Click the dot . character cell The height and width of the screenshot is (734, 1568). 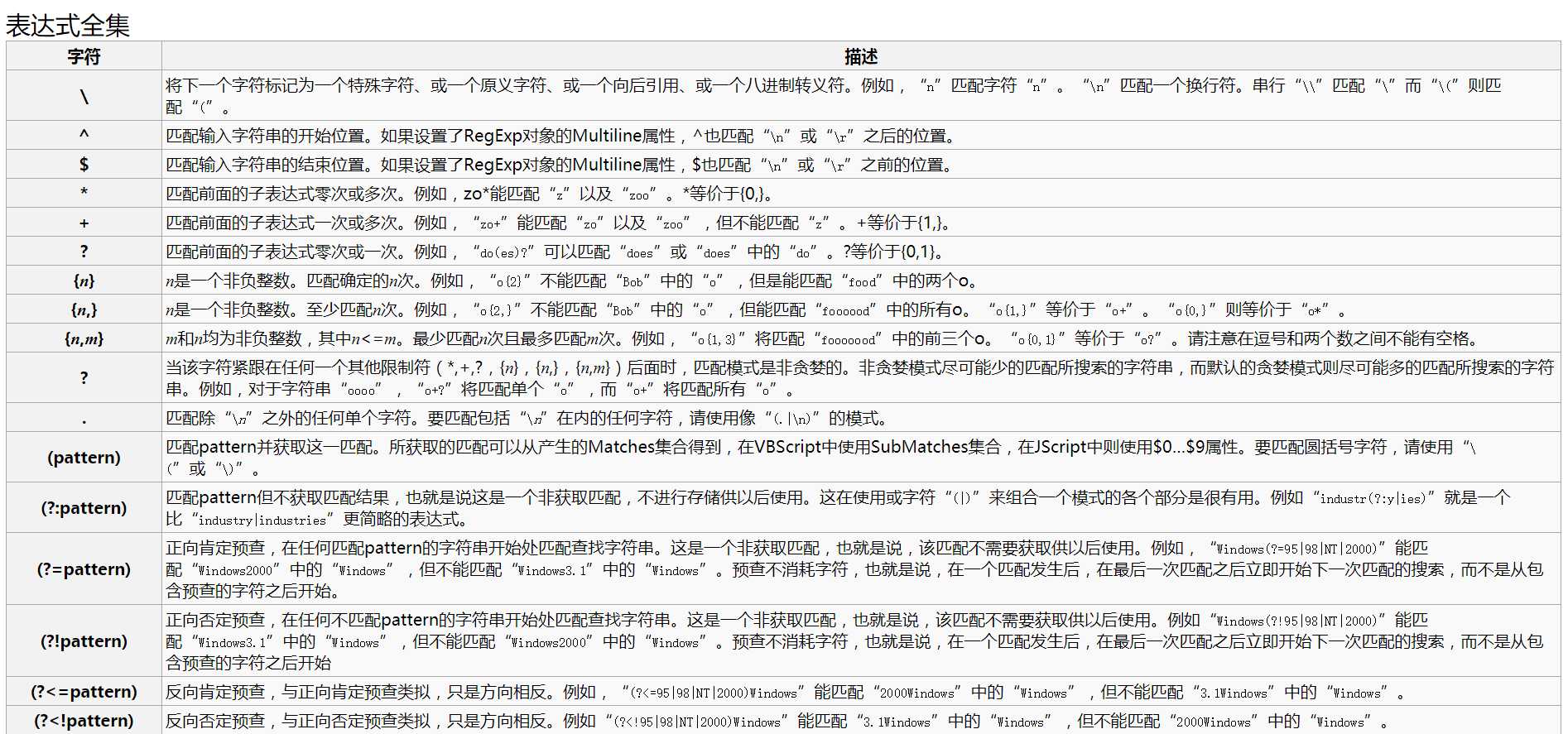point(84,418)
